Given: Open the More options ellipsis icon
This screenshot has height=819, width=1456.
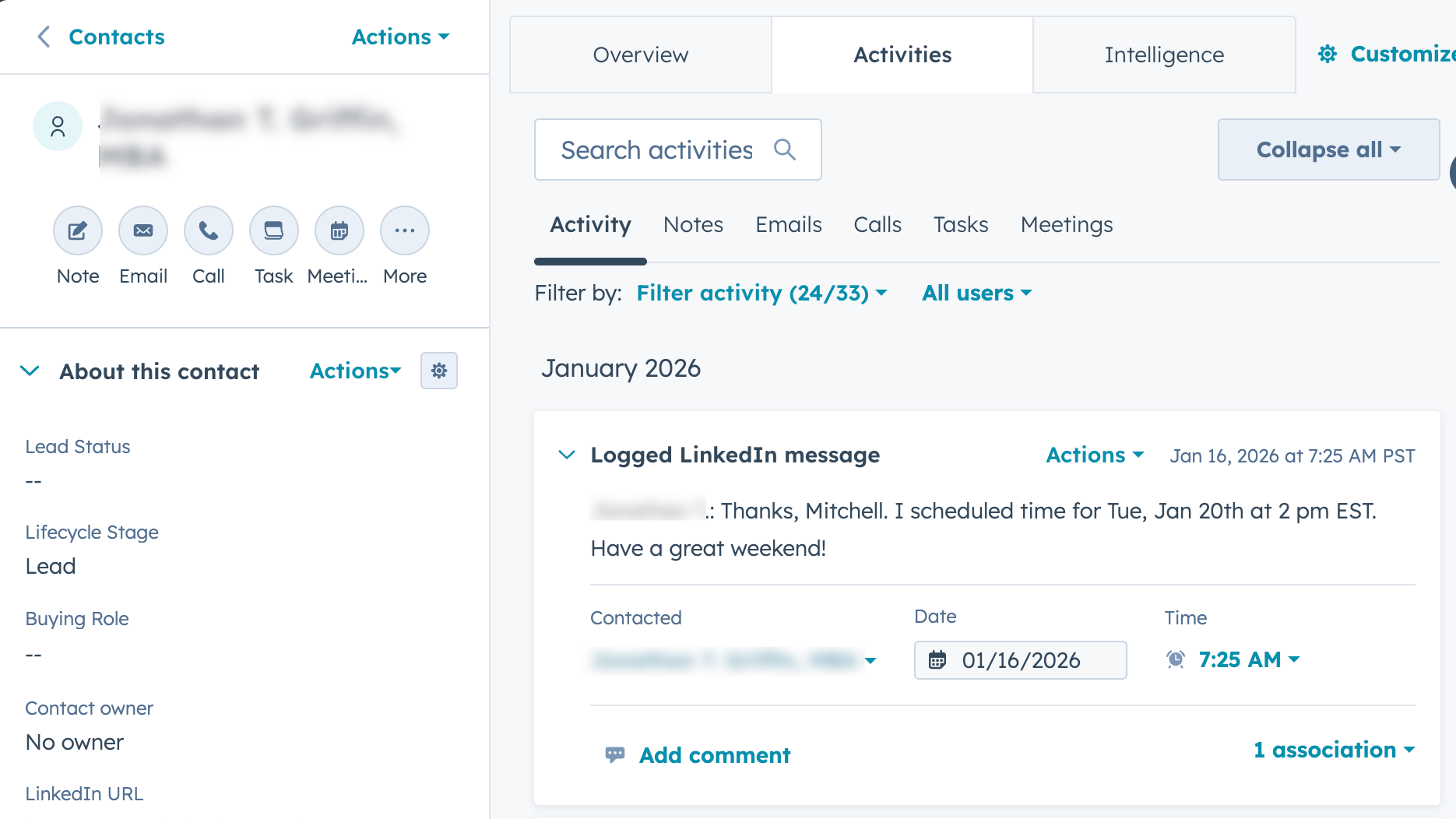Looking at the screenshot, I should point(405,230).
